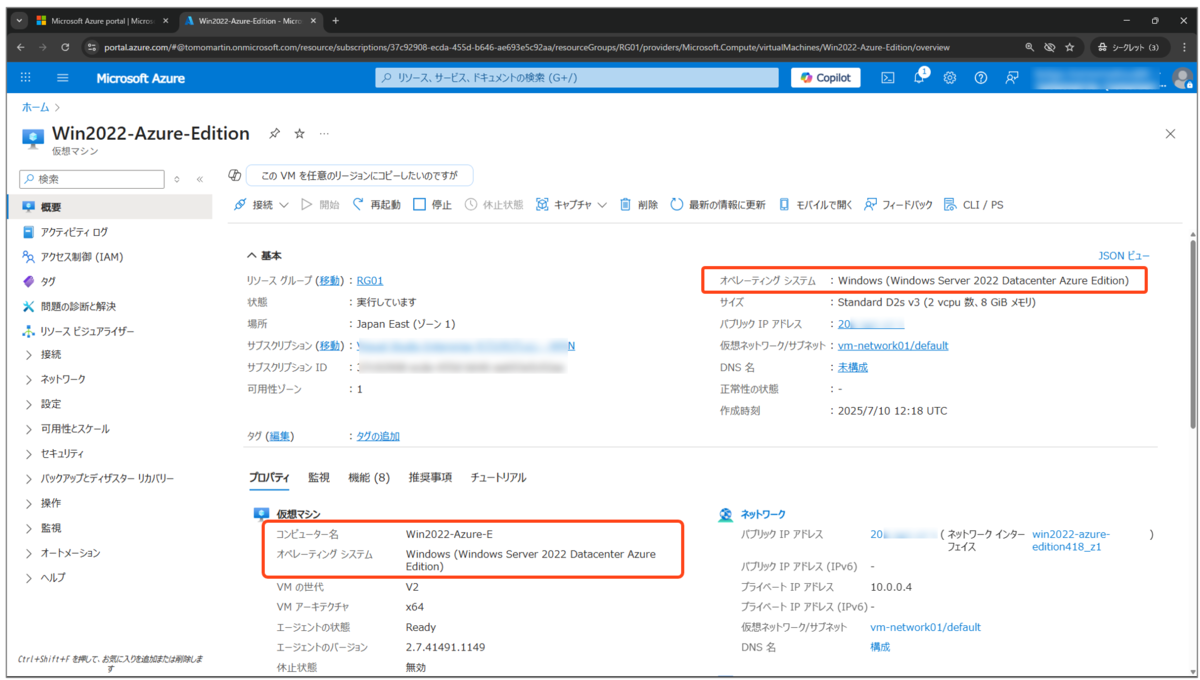The width and height of the screenshot is (1200, 680).
Task: Open vm-network01/default link in essentials
Action: coord(893,346)
